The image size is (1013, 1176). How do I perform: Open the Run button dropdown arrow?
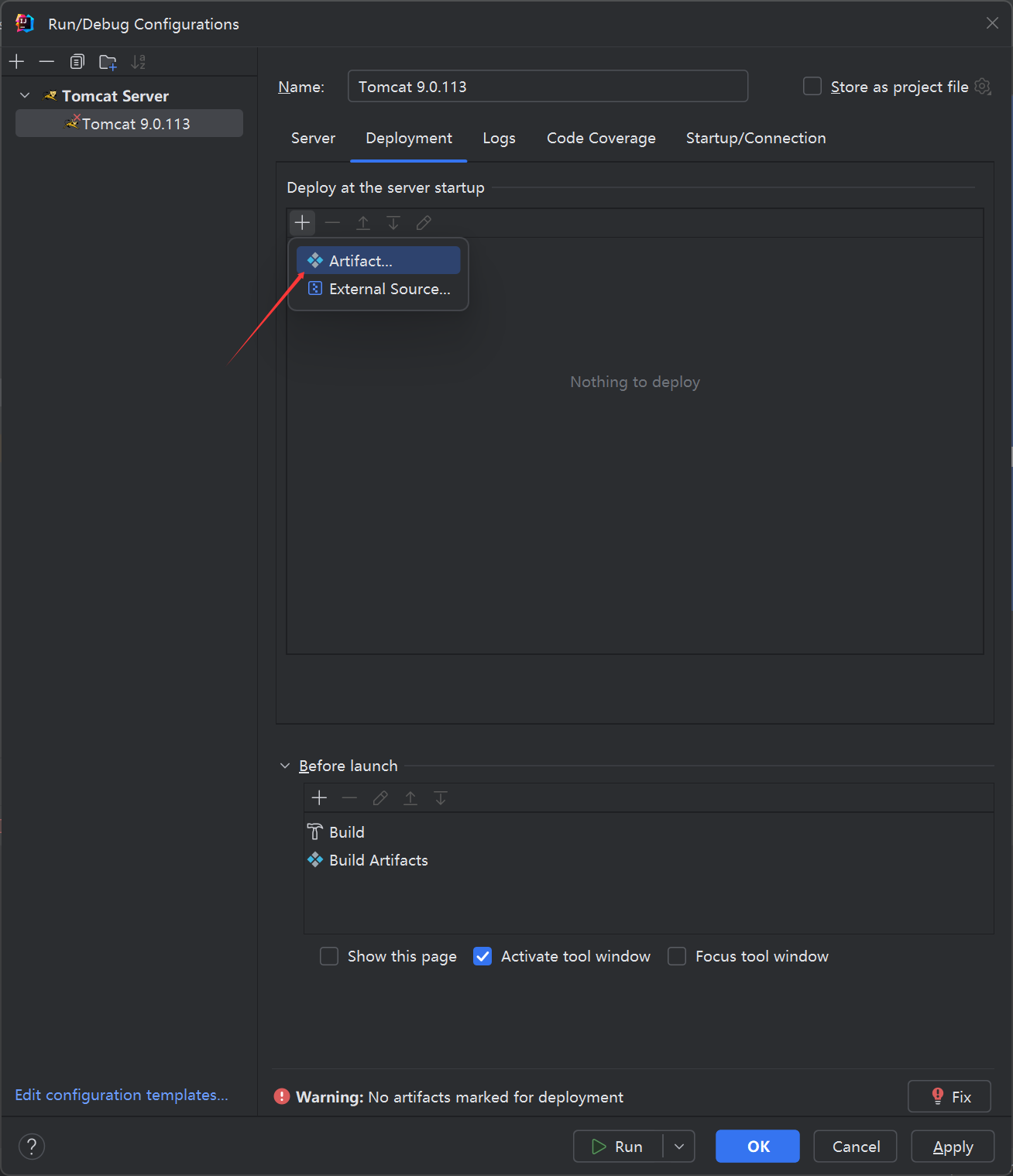coord(679,1147)
